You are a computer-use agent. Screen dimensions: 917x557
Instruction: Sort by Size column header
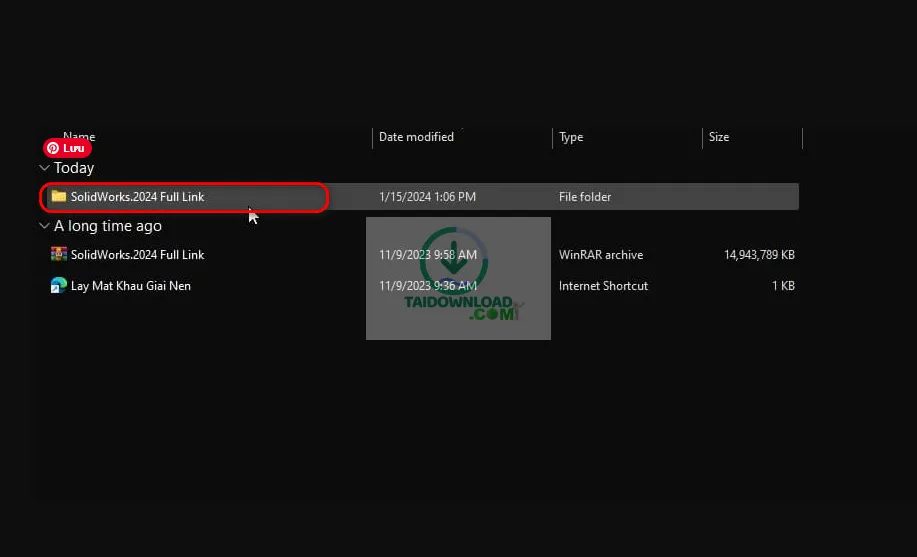pyautogui.click(x=719, y=137)
